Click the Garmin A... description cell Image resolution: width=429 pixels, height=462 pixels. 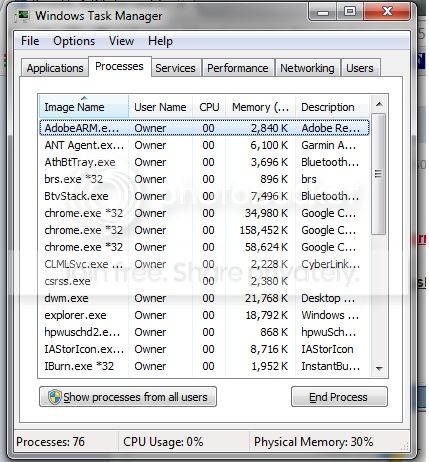tap(329, 145)
